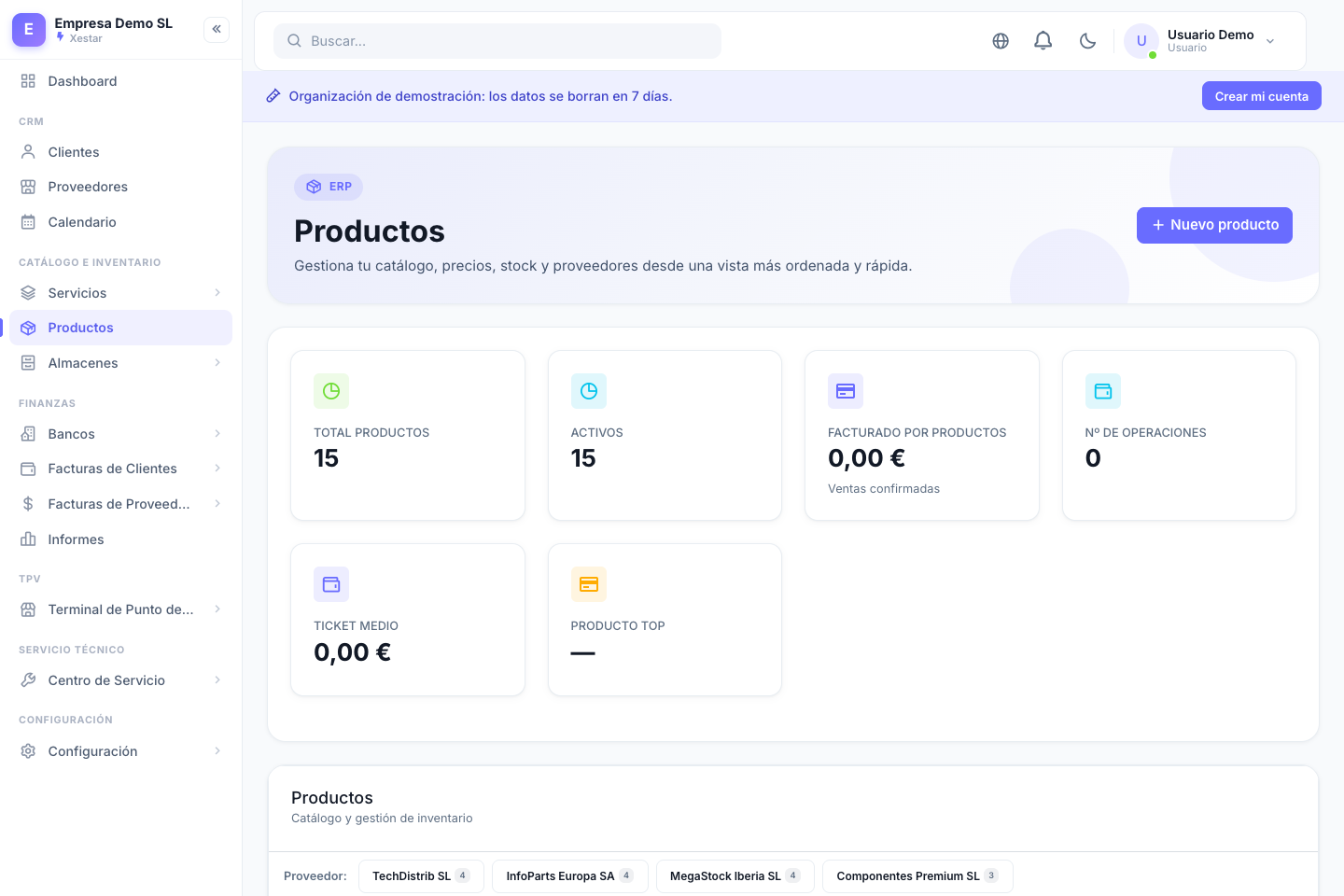Click the Nuevo producto button
This screenshot has height=896, width=1344.
pos(1214,225)
